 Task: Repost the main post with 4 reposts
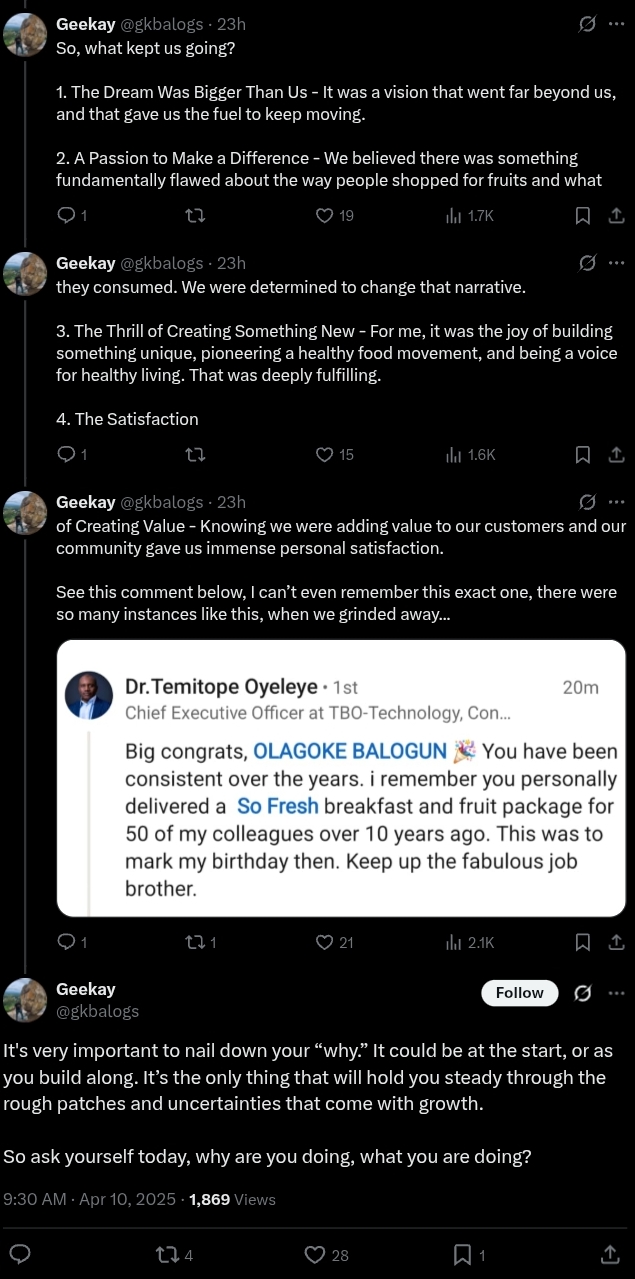176,1254
